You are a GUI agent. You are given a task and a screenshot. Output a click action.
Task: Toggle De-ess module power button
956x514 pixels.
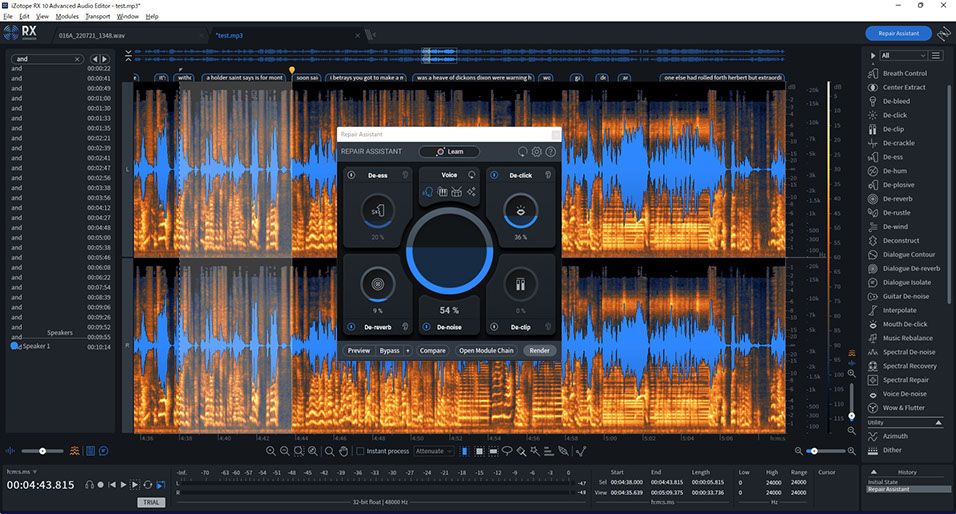coord(351,175)
